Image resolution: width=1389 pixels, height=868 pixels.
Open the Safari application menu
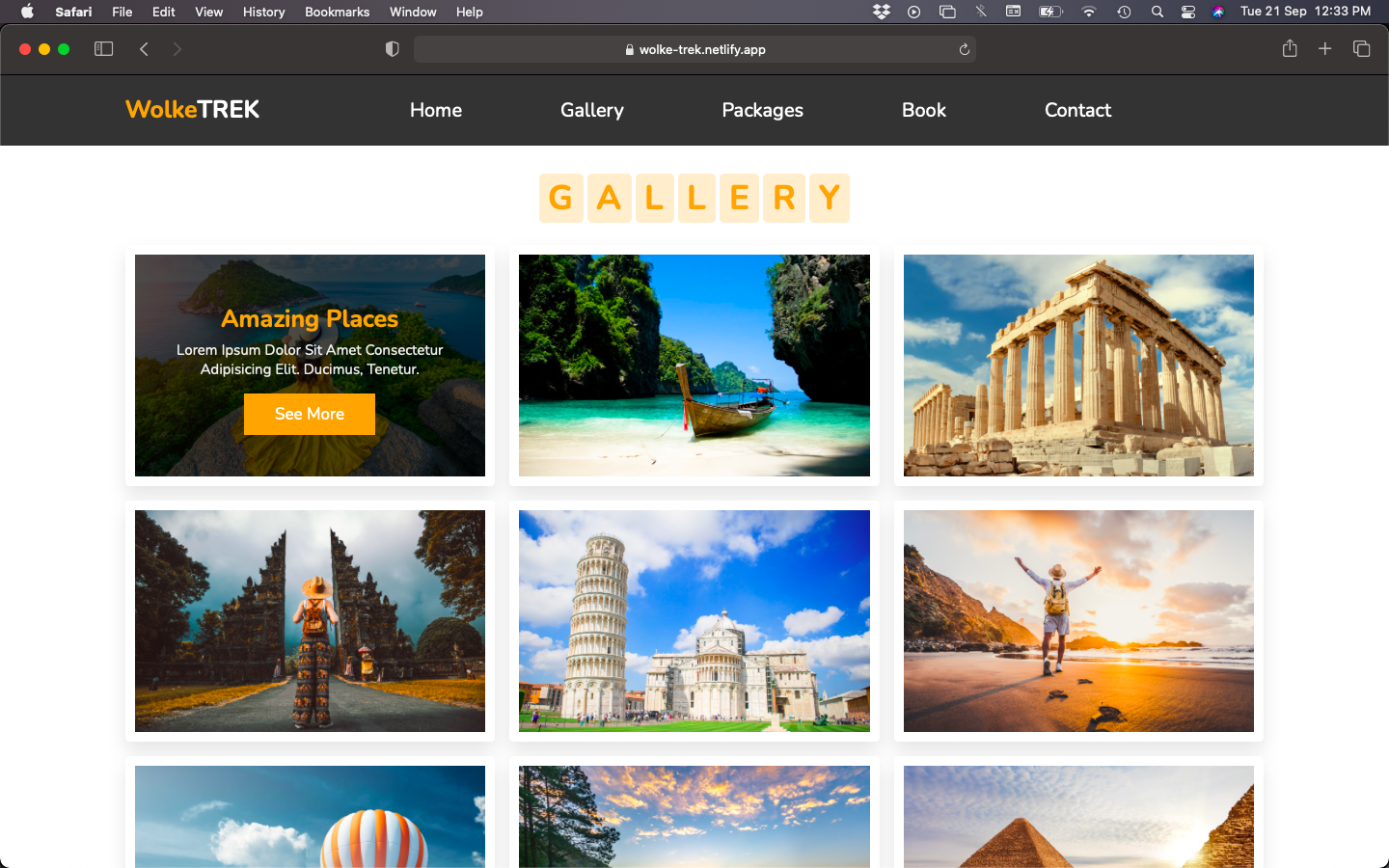[x=73, y=12]
